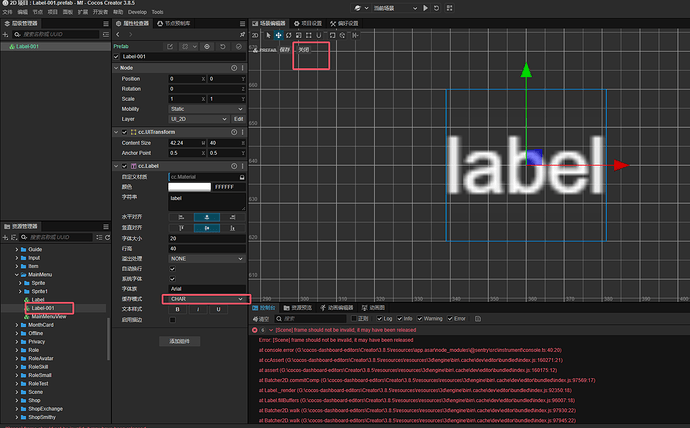
Task: Switch to animation editor tab
Action: [337, 307]
